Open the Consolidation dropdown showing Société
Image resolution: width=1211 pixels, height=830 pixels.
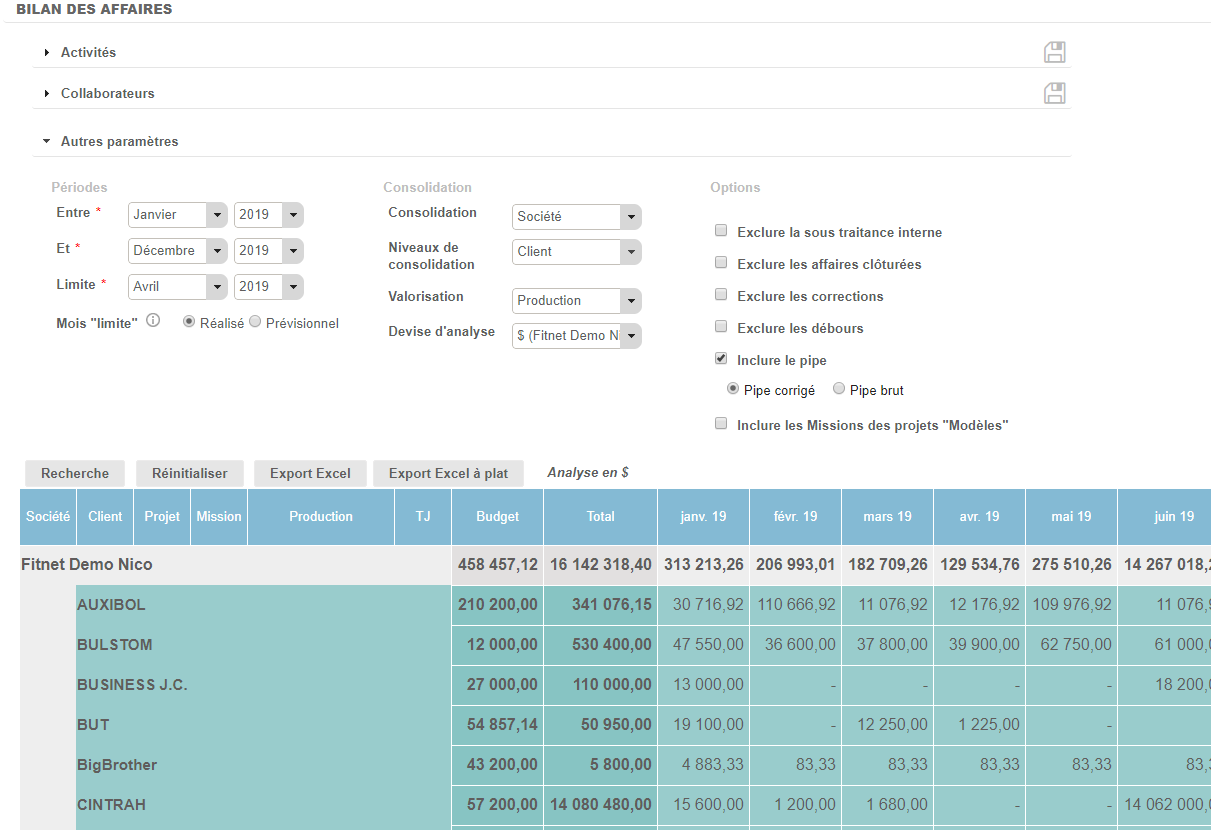tap(576, 217)
